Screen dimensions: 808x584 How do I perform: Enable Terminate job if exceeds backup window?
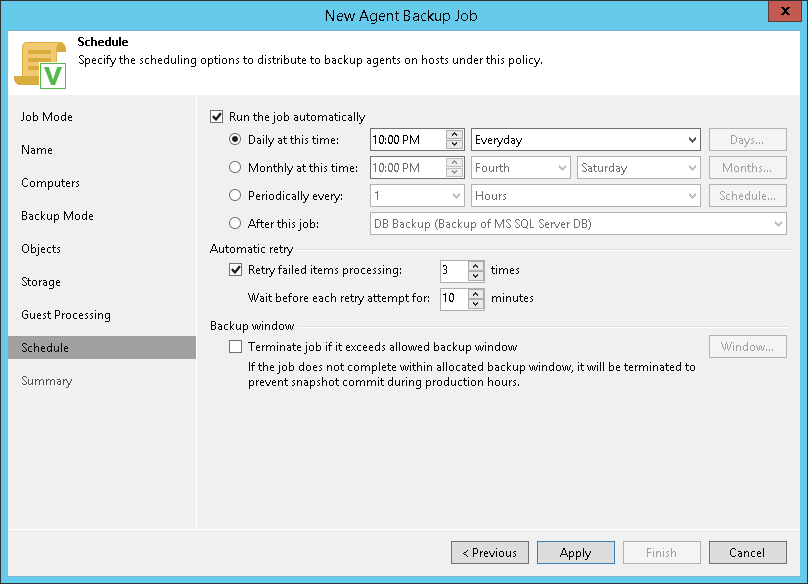tap(236, 347)
